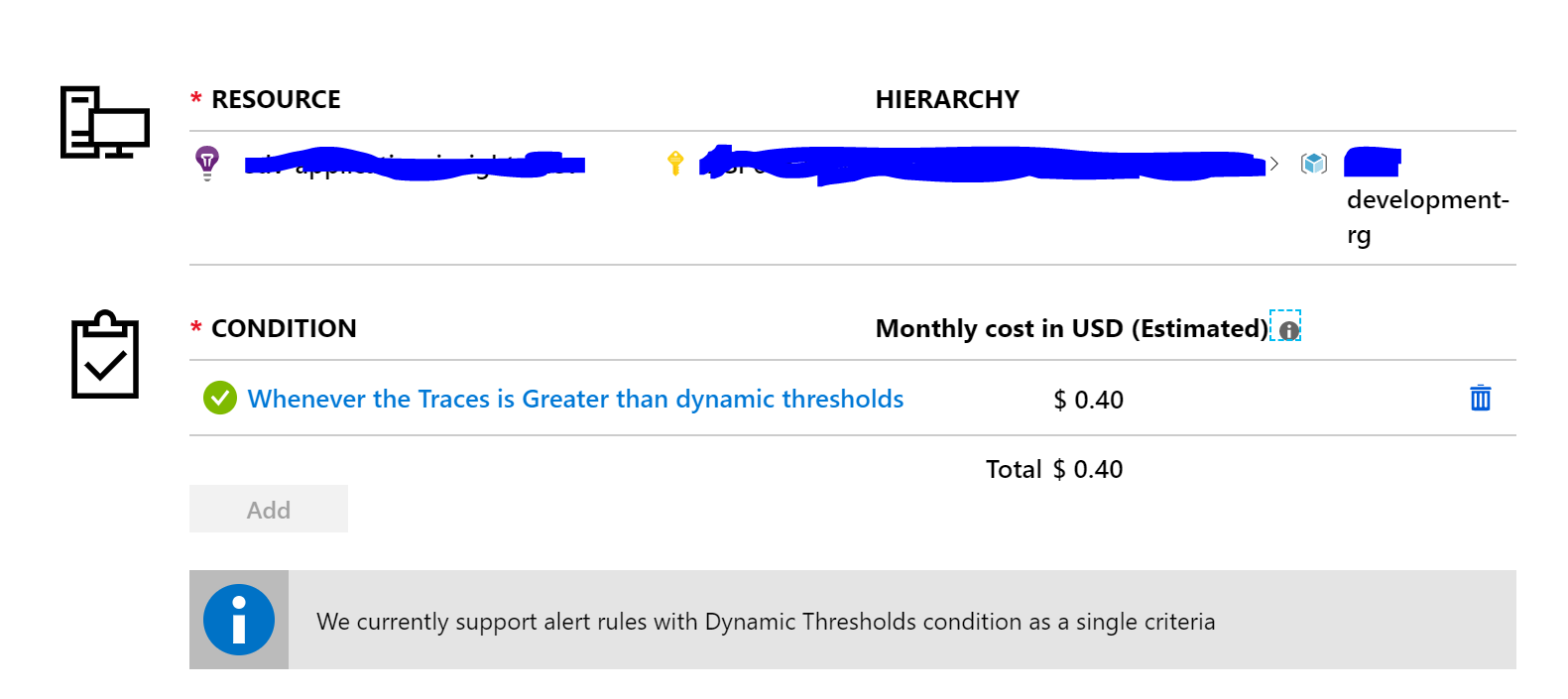Click the Total $ 0.40 cost value
This screenshot has width=1568, height=699.
[x=1088, y=469]
